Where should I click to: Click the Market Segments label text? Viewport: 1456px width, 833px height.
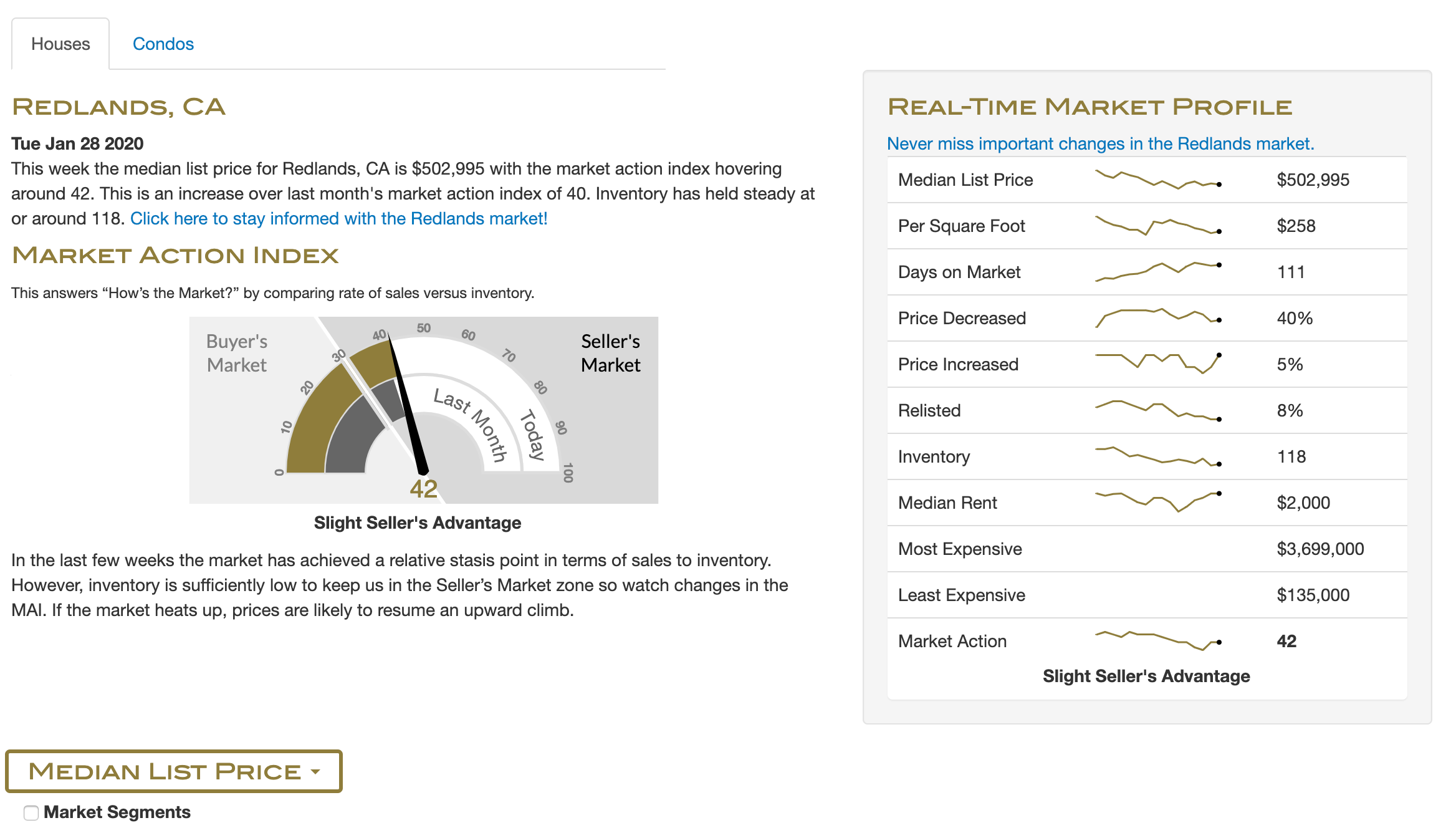117,812
